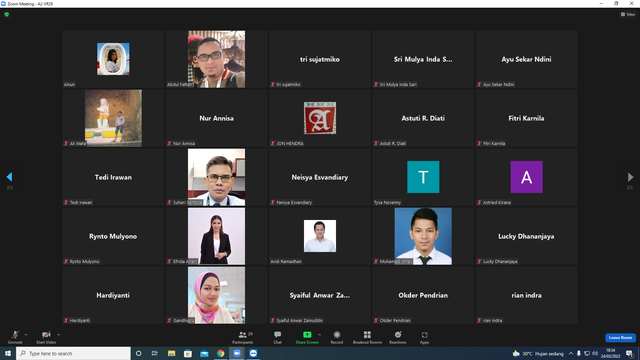
Task: Select the Nur Annisa tile
Action: click(216, 118)
